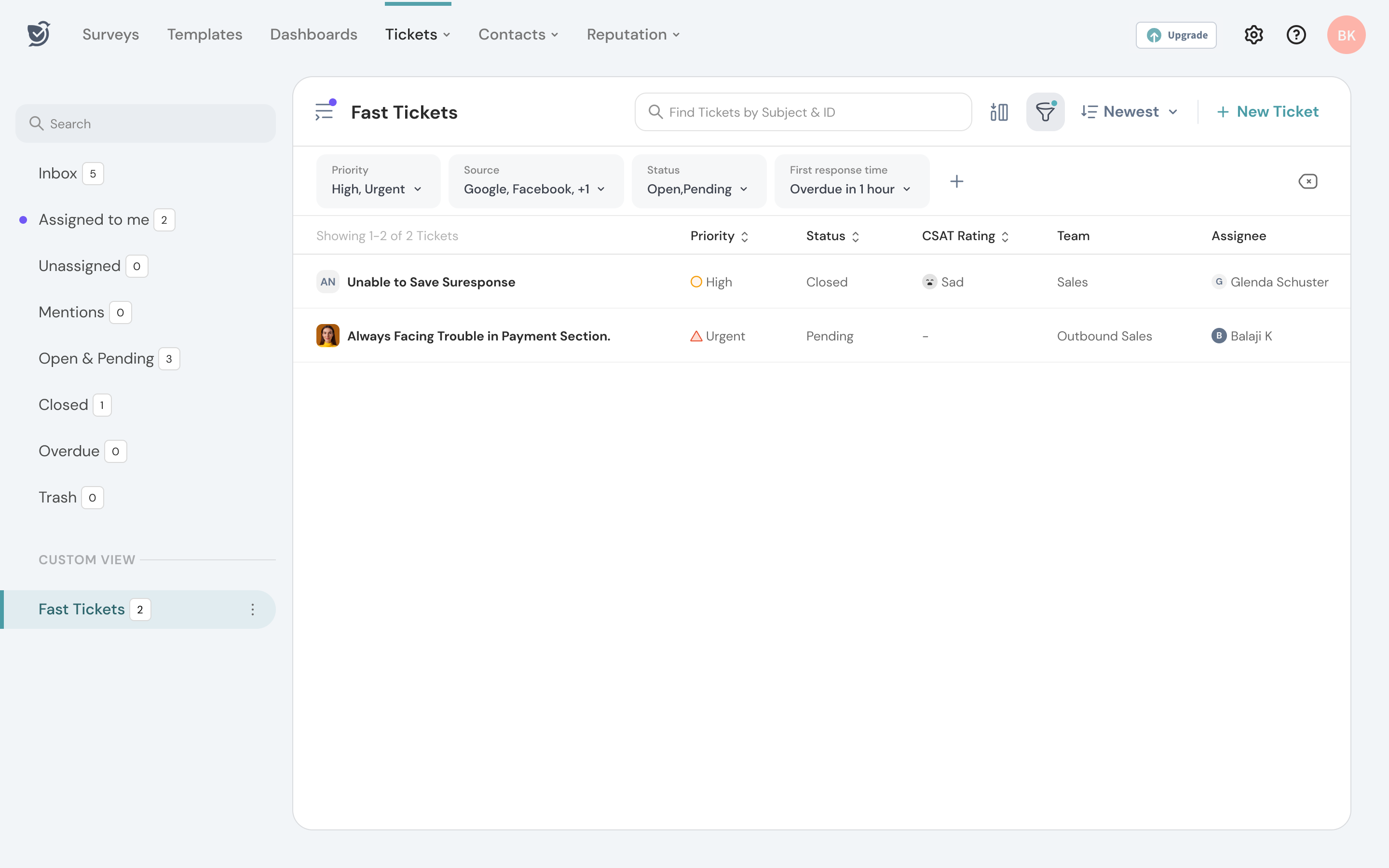
Task: Open the Contacts navigation dropdown
Action: click(x=518, y=34)
